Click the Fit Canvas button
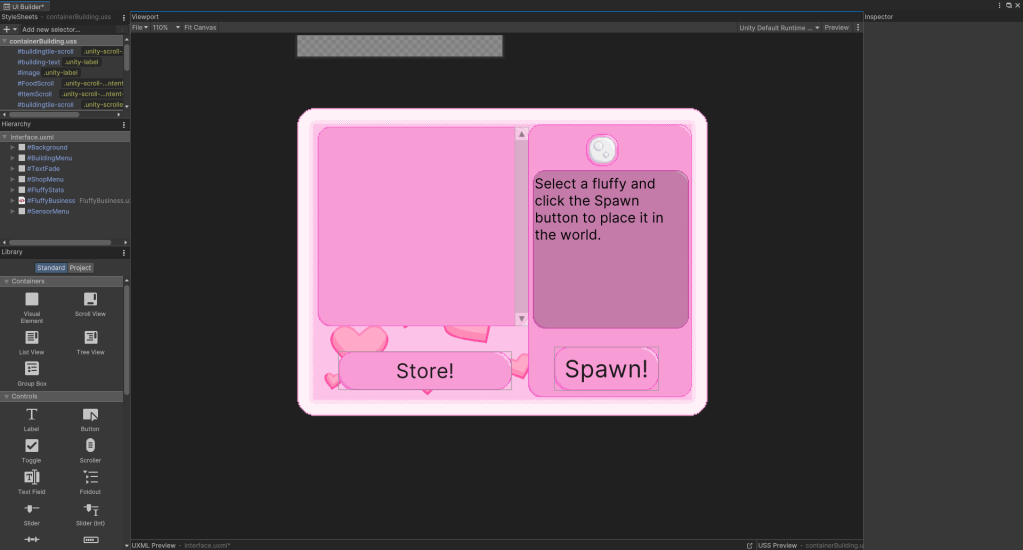This screenshot has height=550, width=1023. coord(200,27)
